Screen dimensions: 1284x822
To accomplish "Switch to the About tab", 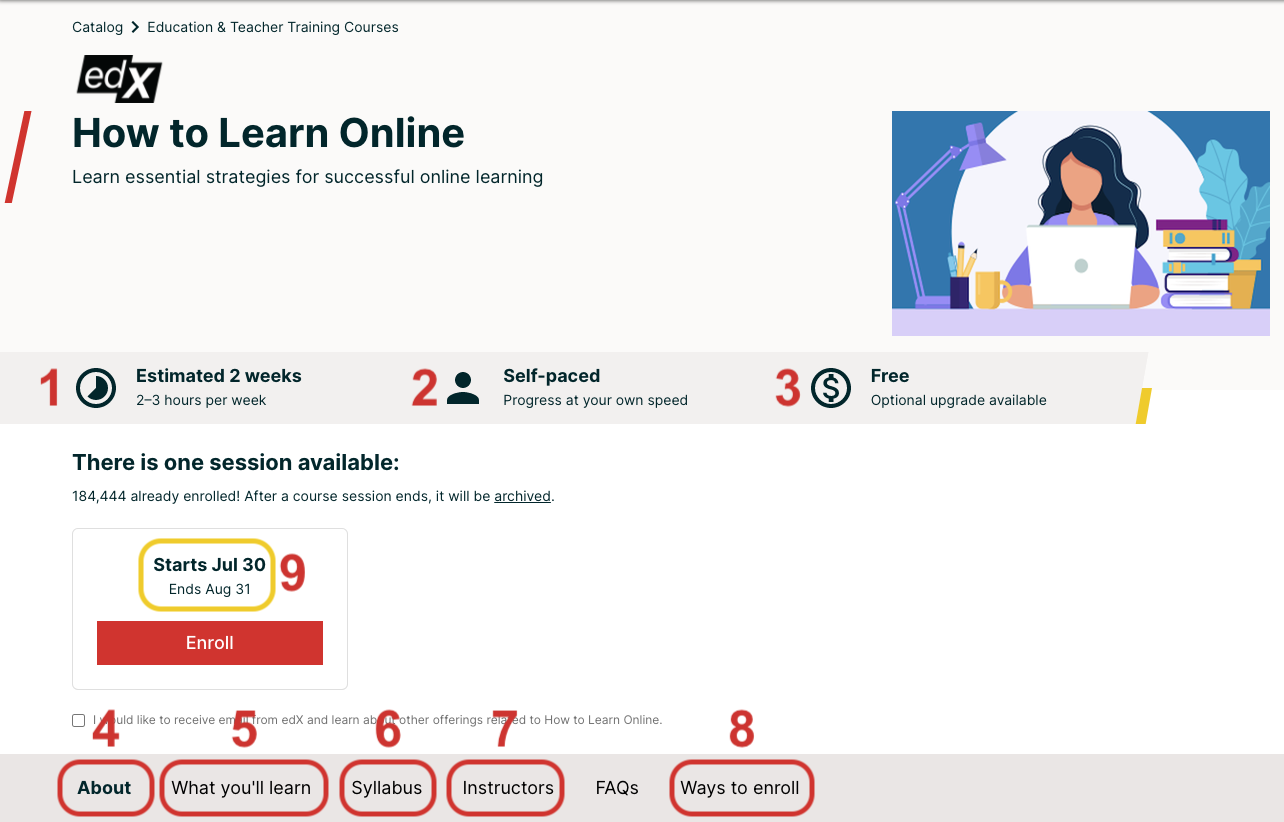I will [105, 788].
